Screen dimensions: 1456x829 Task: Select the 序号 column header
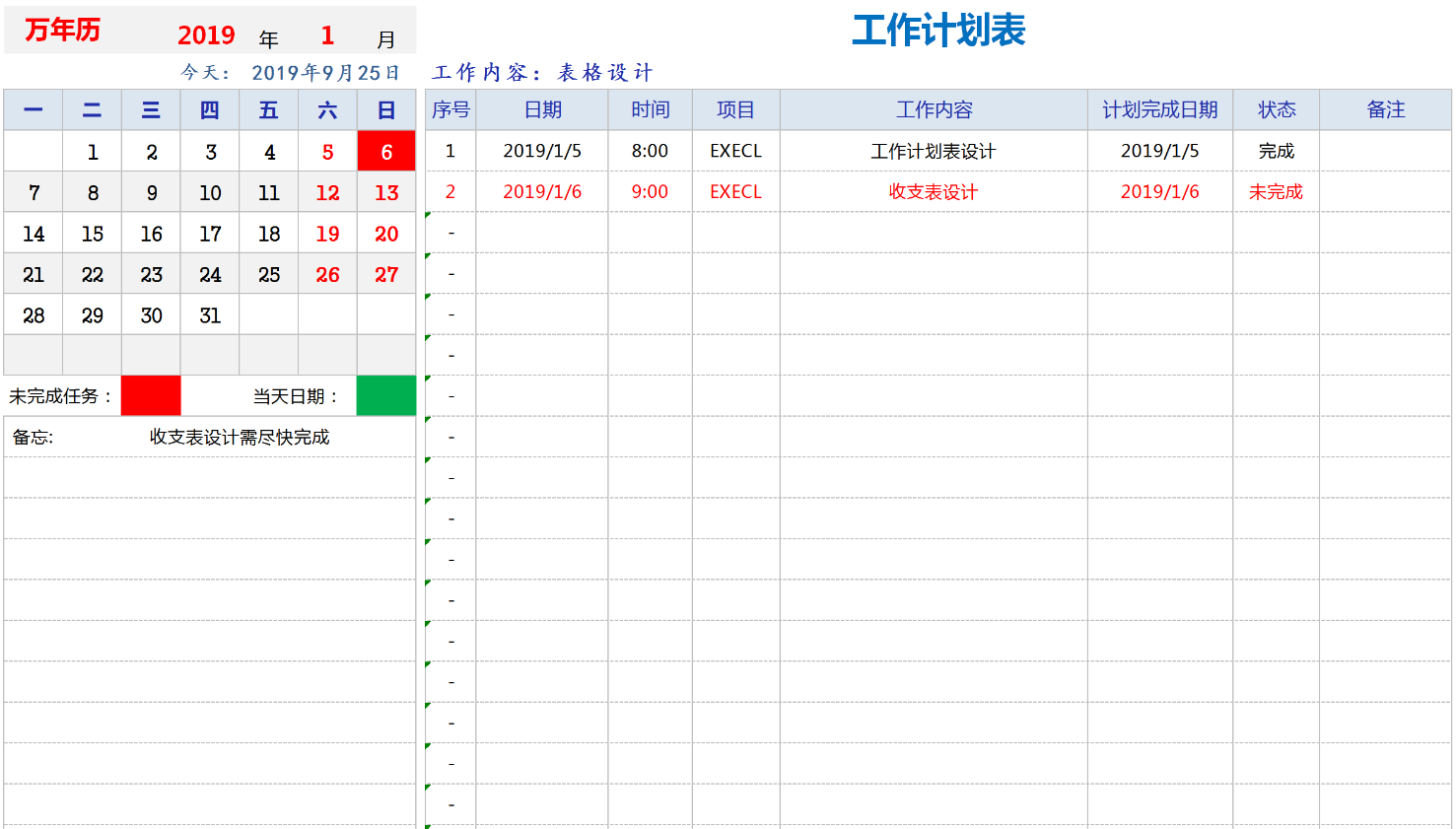[x=451, y=109]
